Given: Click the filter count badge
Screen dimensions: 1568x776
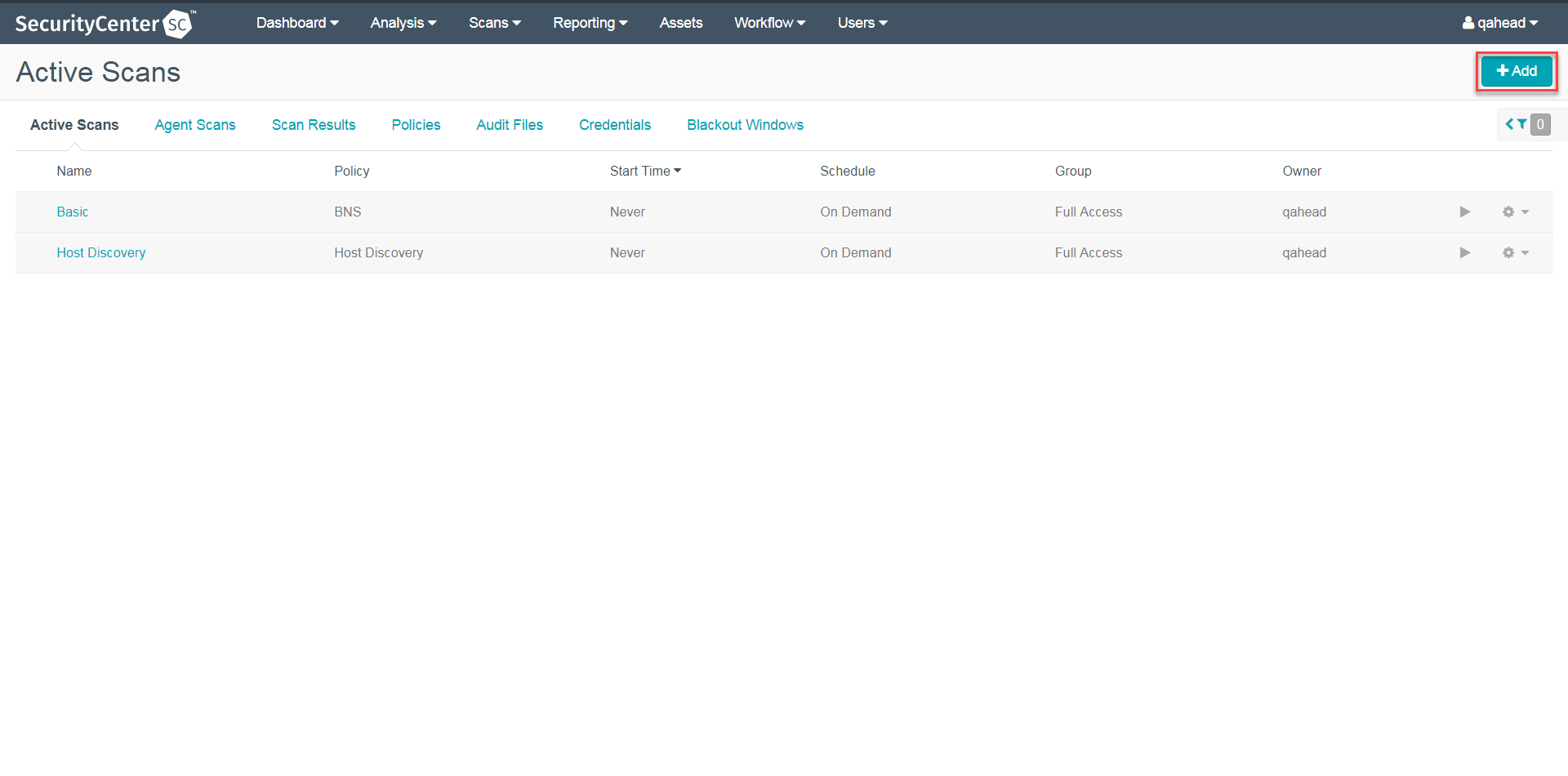Looking at the screenshot, I should pos(1540,125).
